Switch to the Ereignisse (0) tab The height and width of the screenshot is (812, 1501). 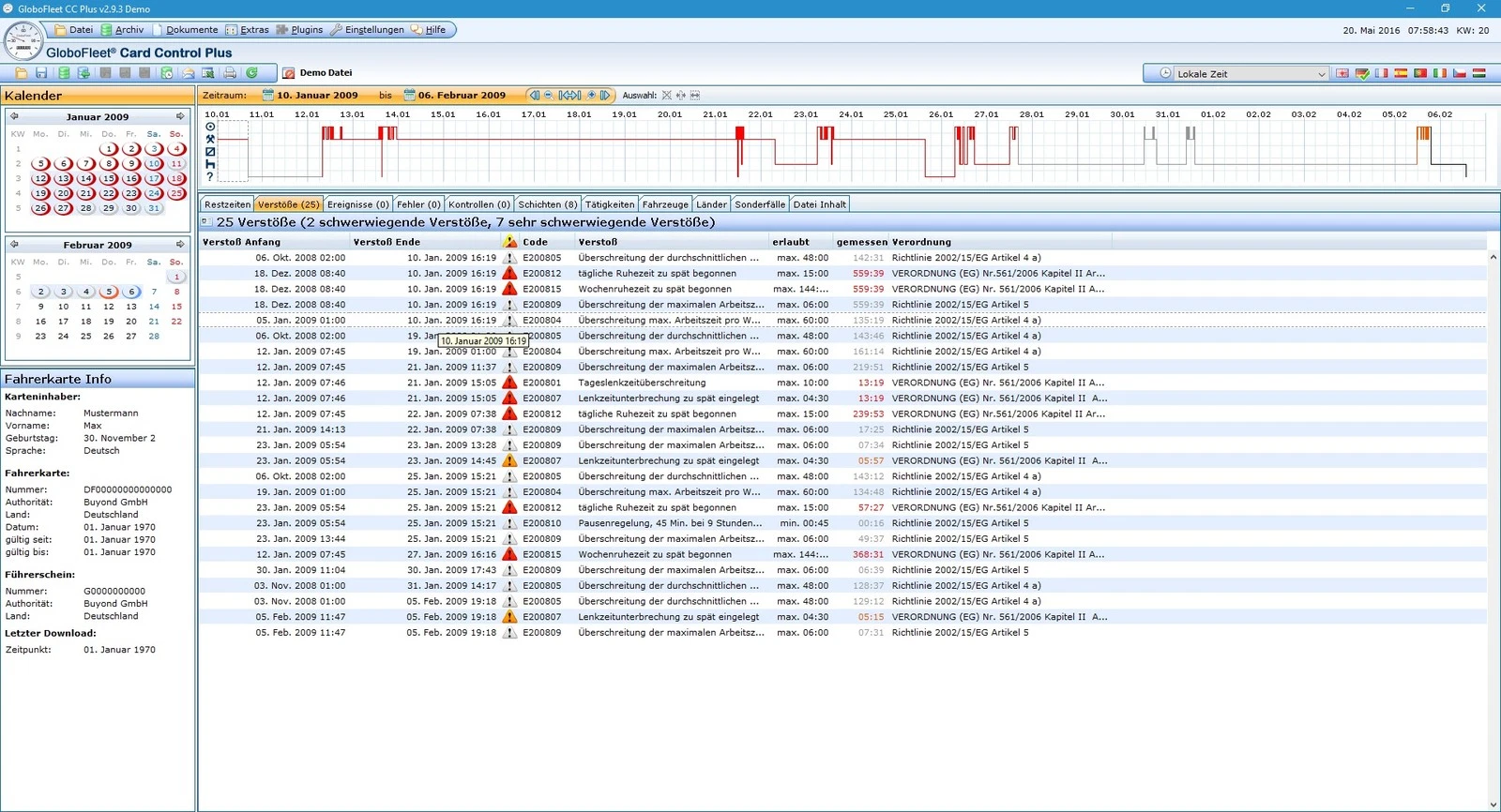(x=358, y=204)
